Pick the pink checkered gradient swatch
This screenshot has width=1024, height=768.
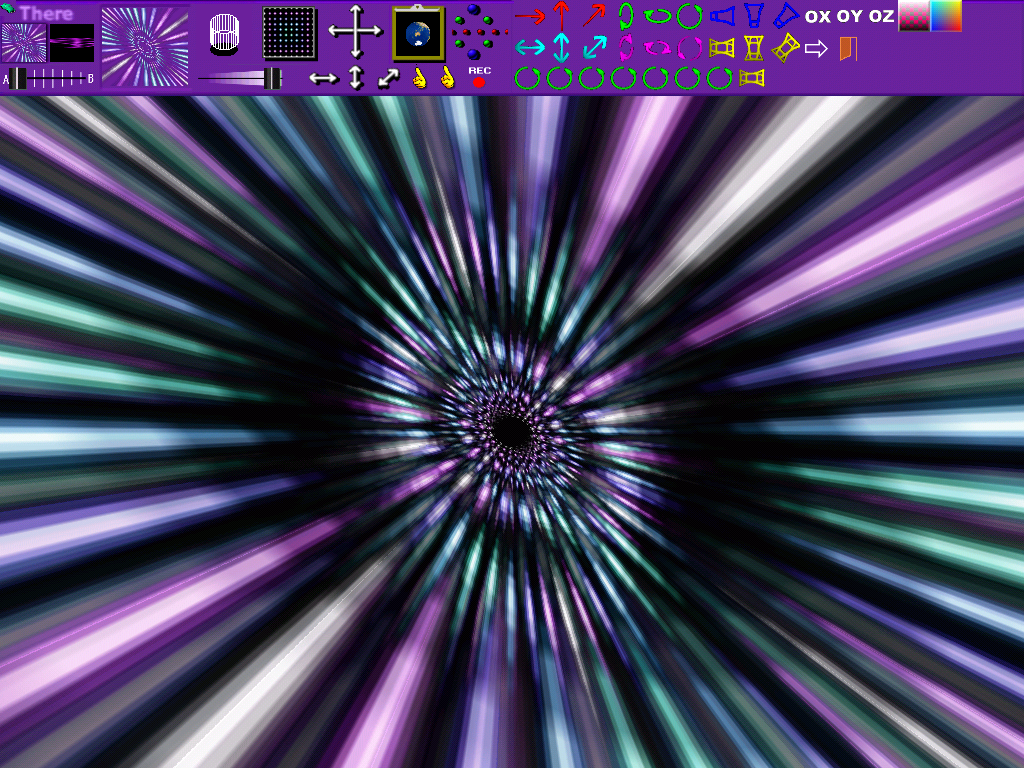pyautogui.click(x=914, y=16)
